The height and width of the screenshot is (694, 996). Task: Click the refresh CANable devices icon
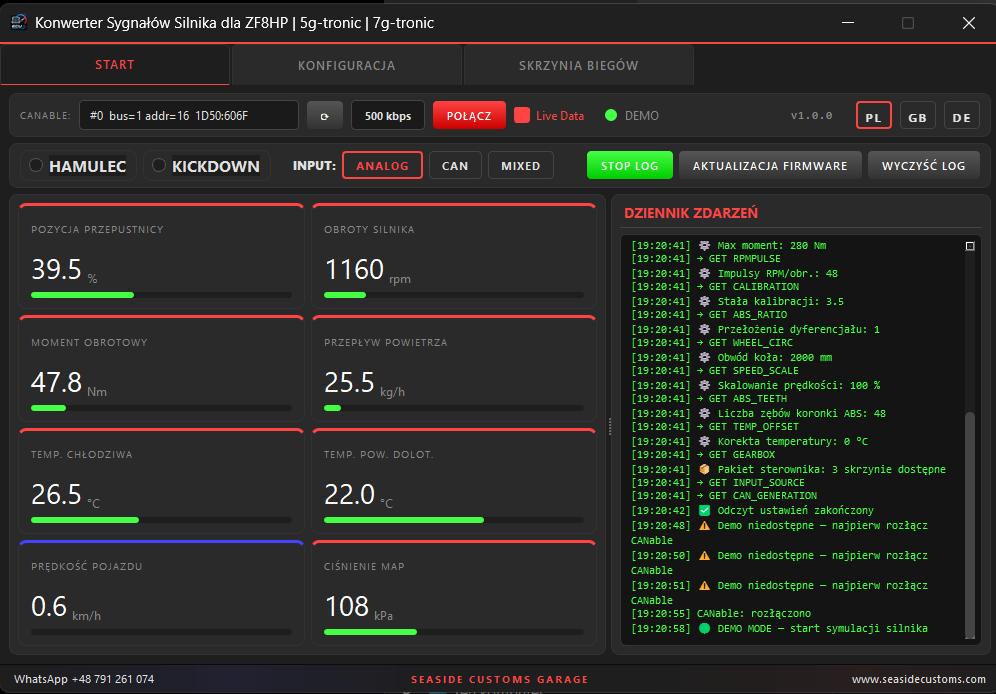click(325, 116)
